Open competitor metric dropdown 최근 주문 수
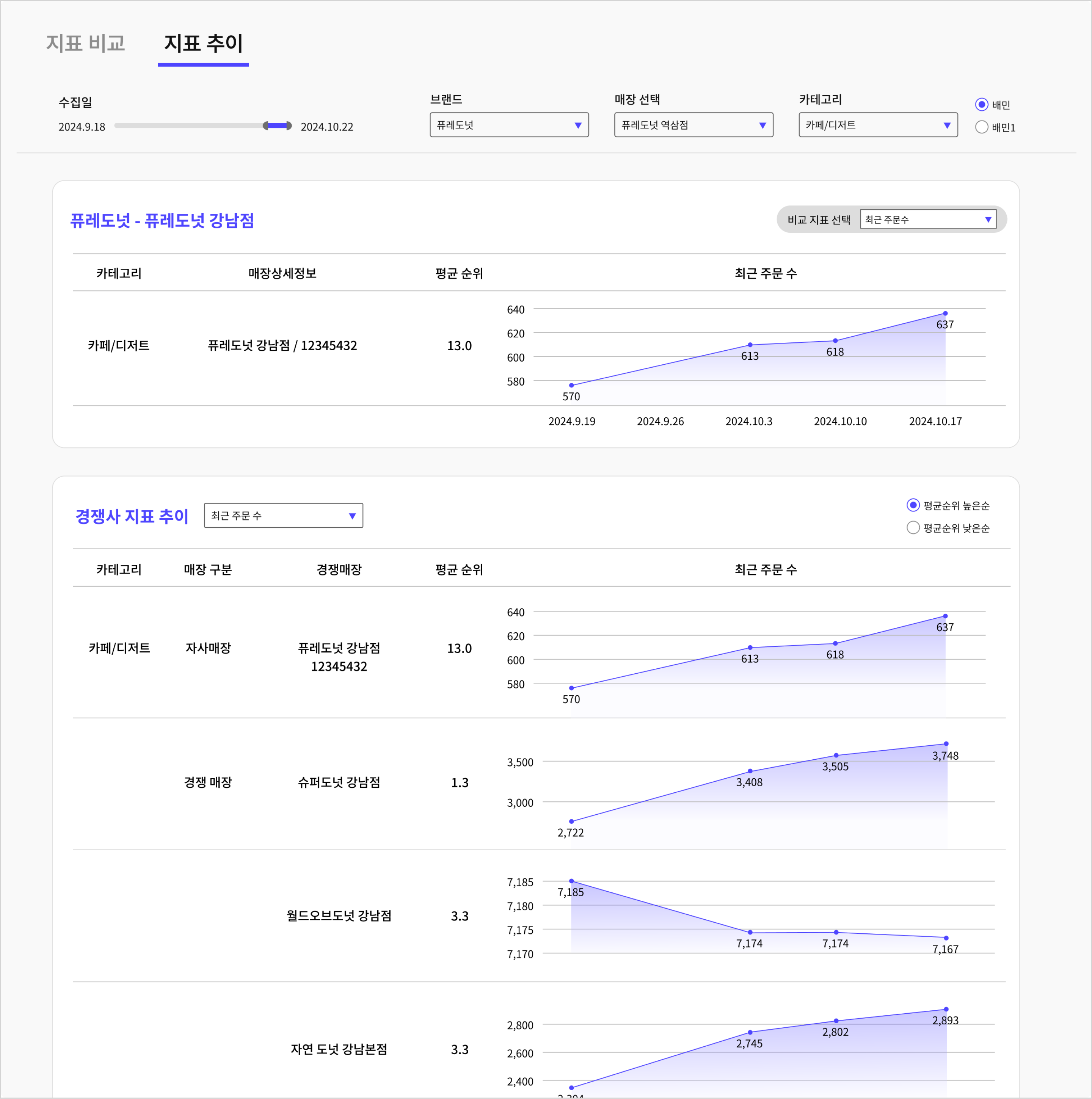 [x=283, y=515]
